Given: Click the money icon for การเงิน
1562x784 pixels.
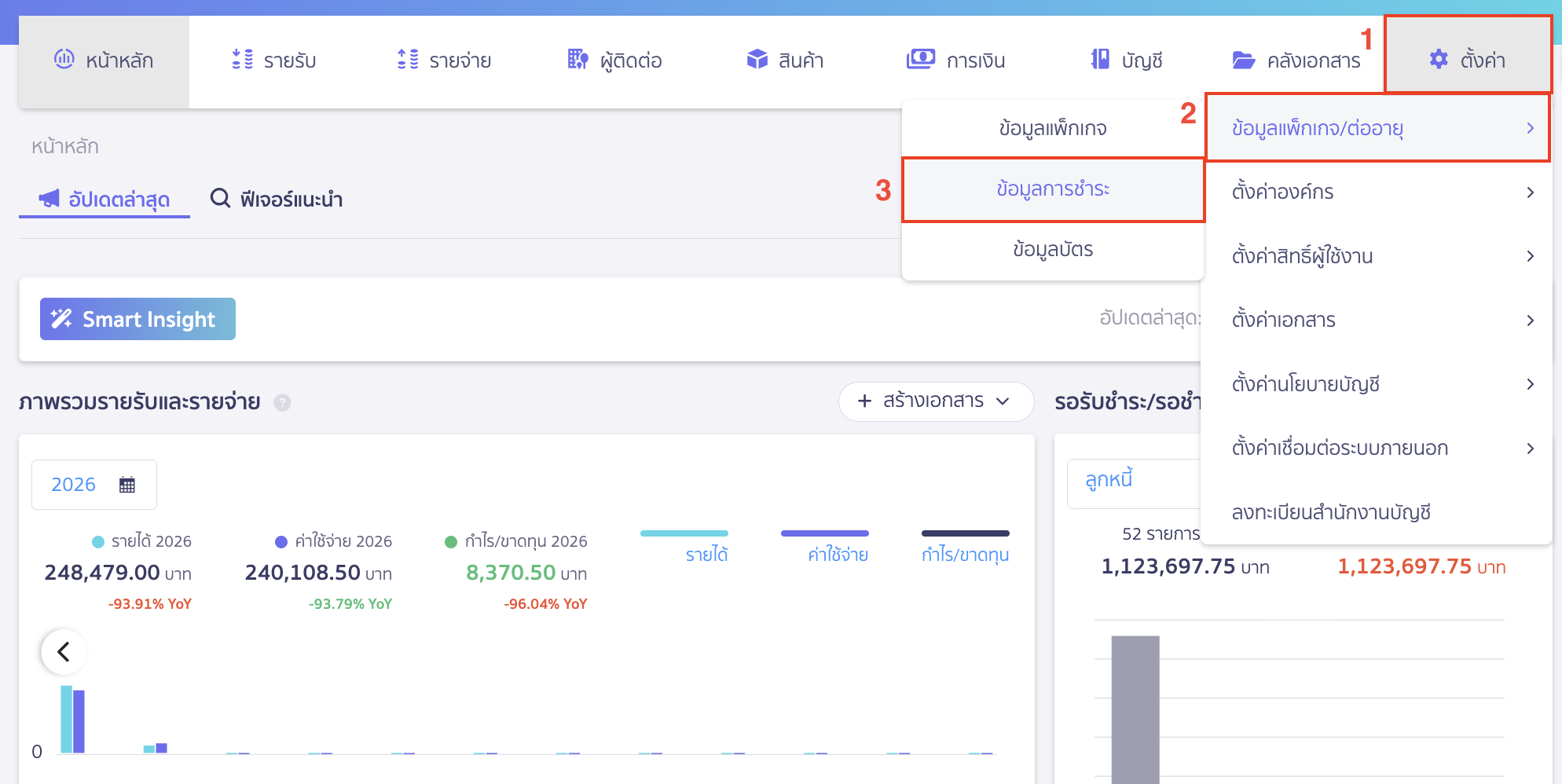Looking at the screenshot, I should (x=920, y=60).
